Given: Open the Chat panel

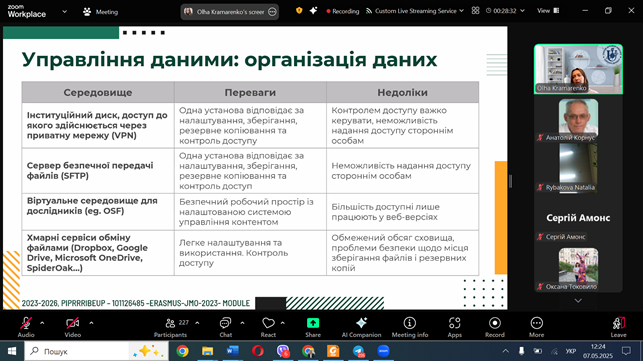Looking at the screenshot, I should 225,327.
